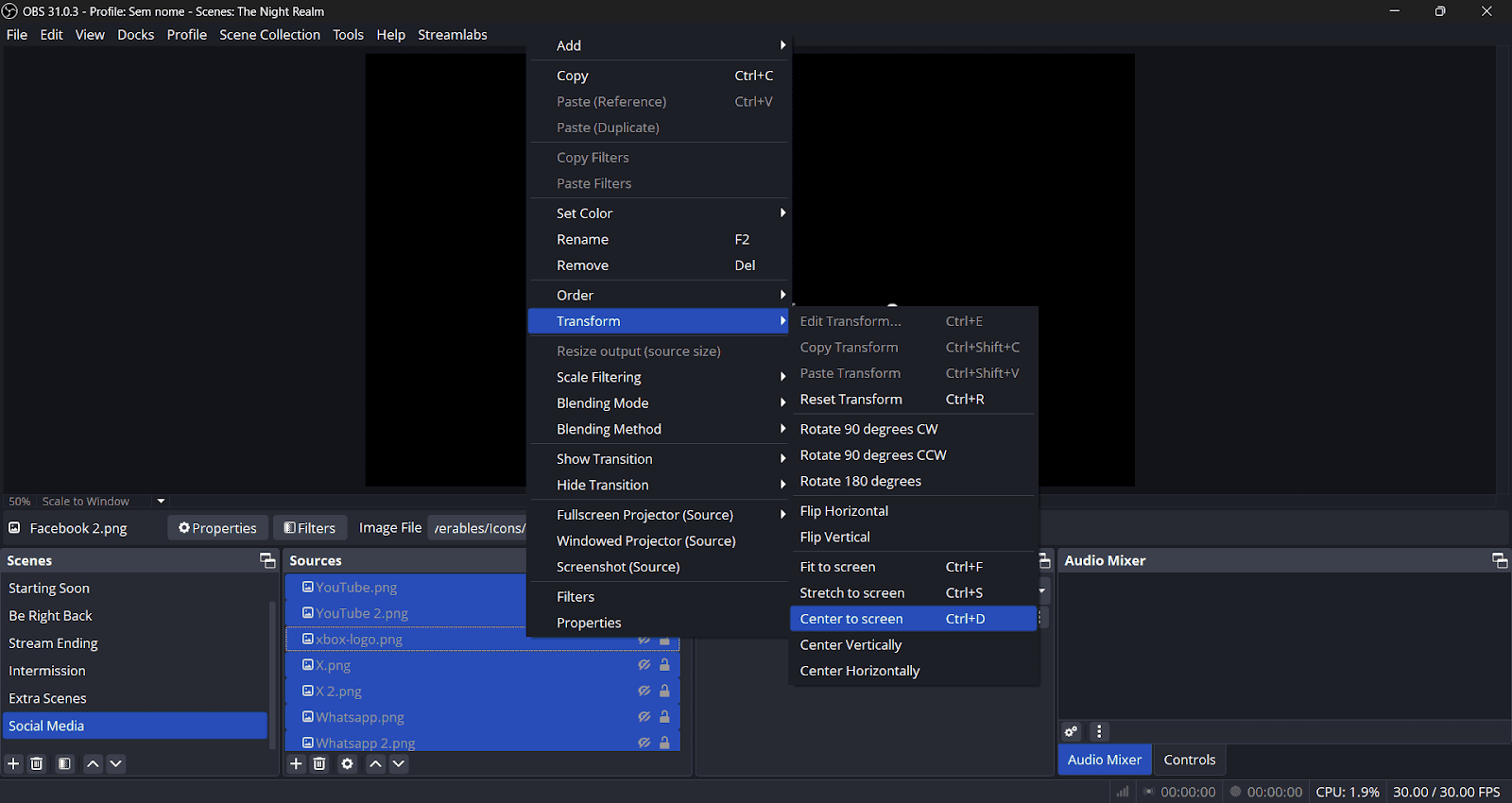Expand the Blending Mode submenu
The image size is (1512, 803).
(x=659, y=402)
